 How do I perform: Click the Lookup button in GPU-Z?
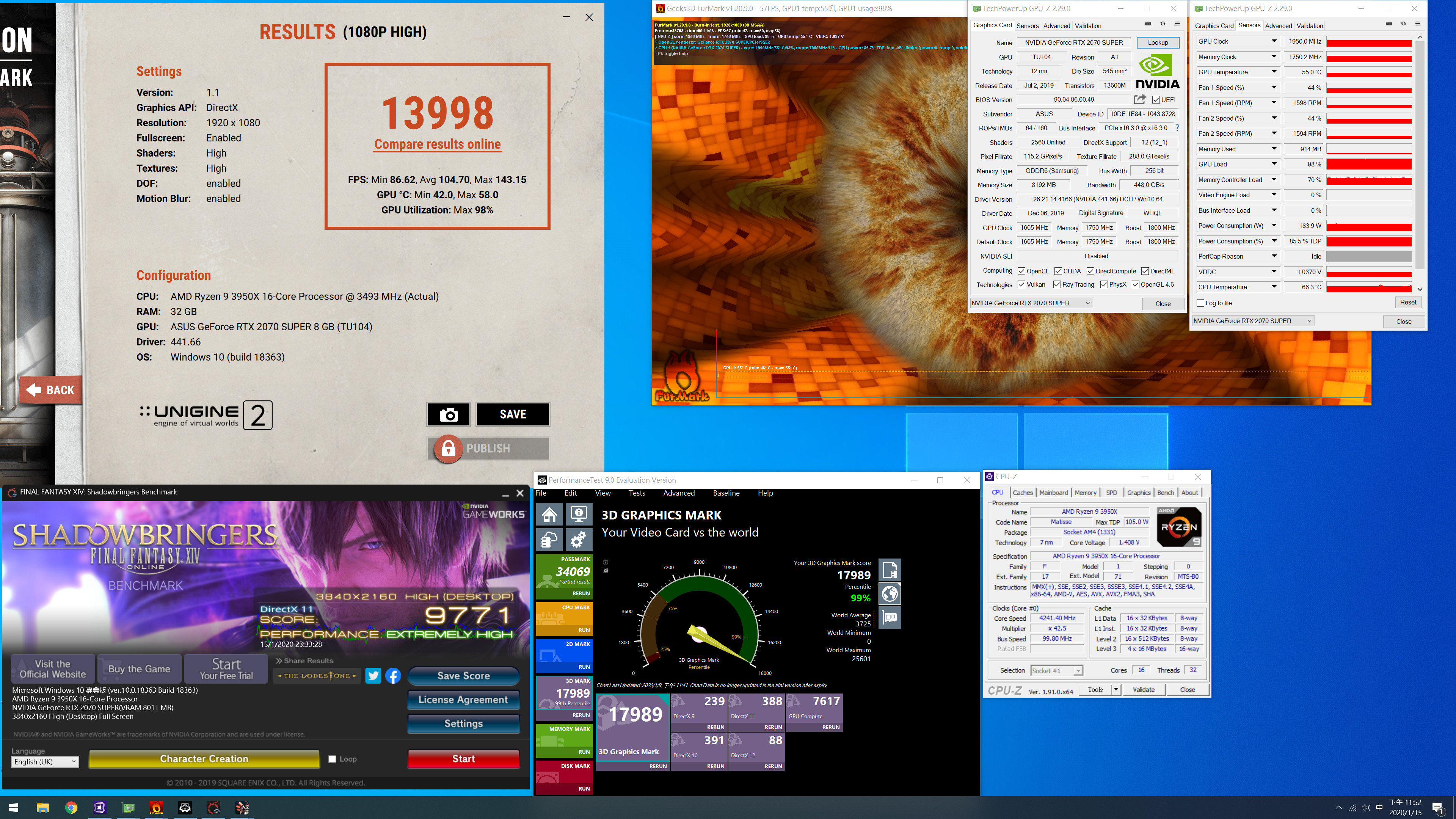1158,42
